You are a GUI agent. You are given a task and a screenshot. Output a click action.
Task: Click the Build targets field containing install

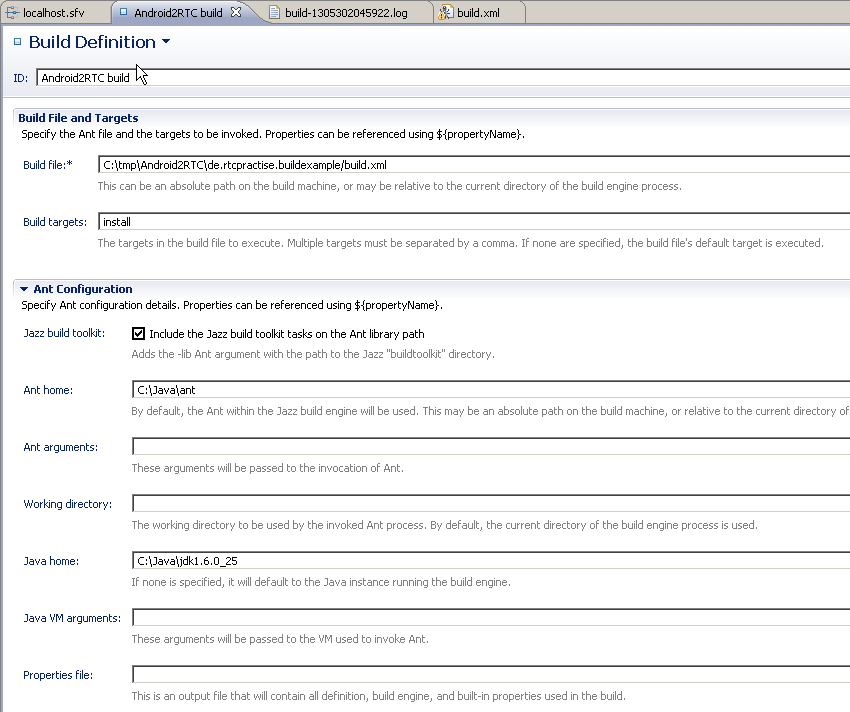470,222
